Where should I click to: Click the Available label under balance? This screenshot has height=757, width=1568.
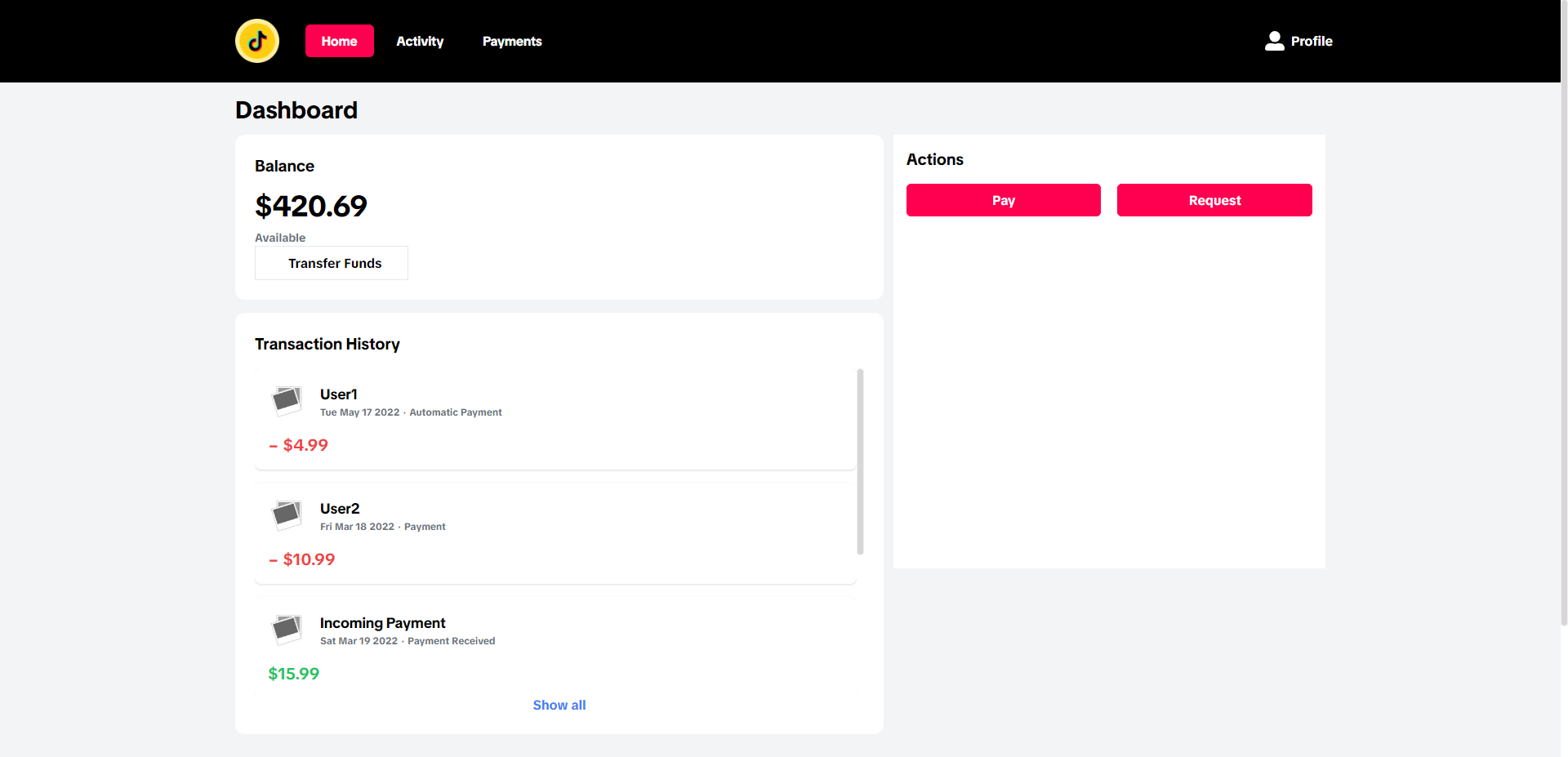pyautogui.click(x=280, y=238)
